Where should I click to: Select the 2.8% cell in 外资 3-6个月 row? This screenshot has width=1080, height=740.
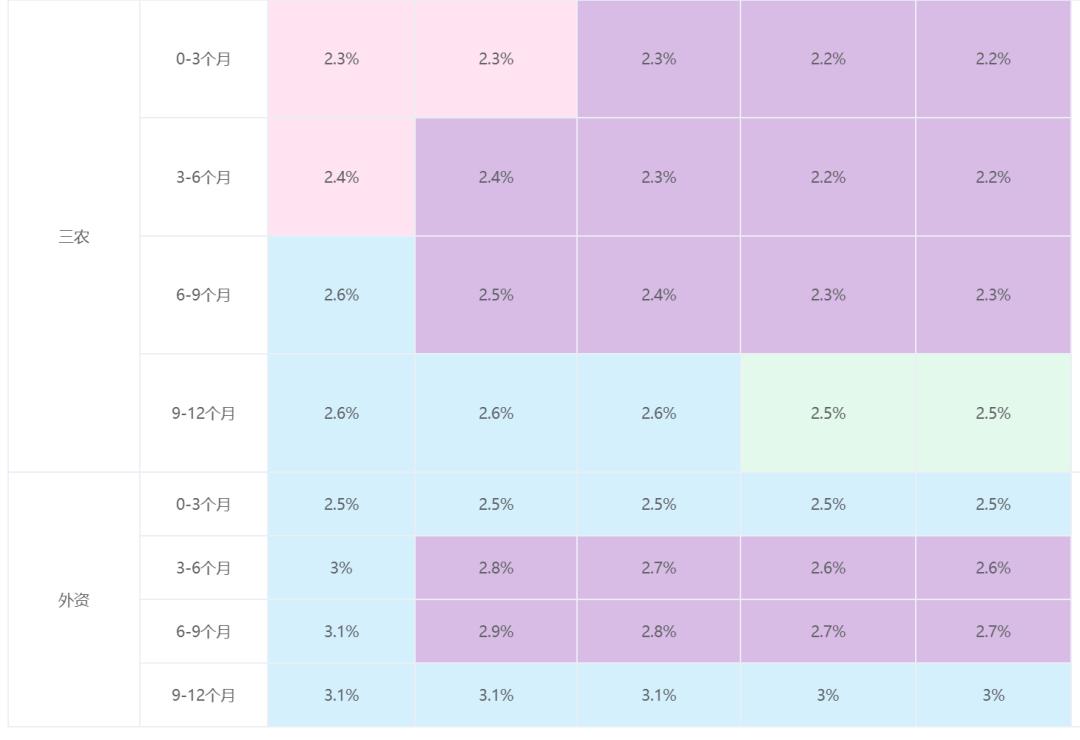tap(496, 568)
